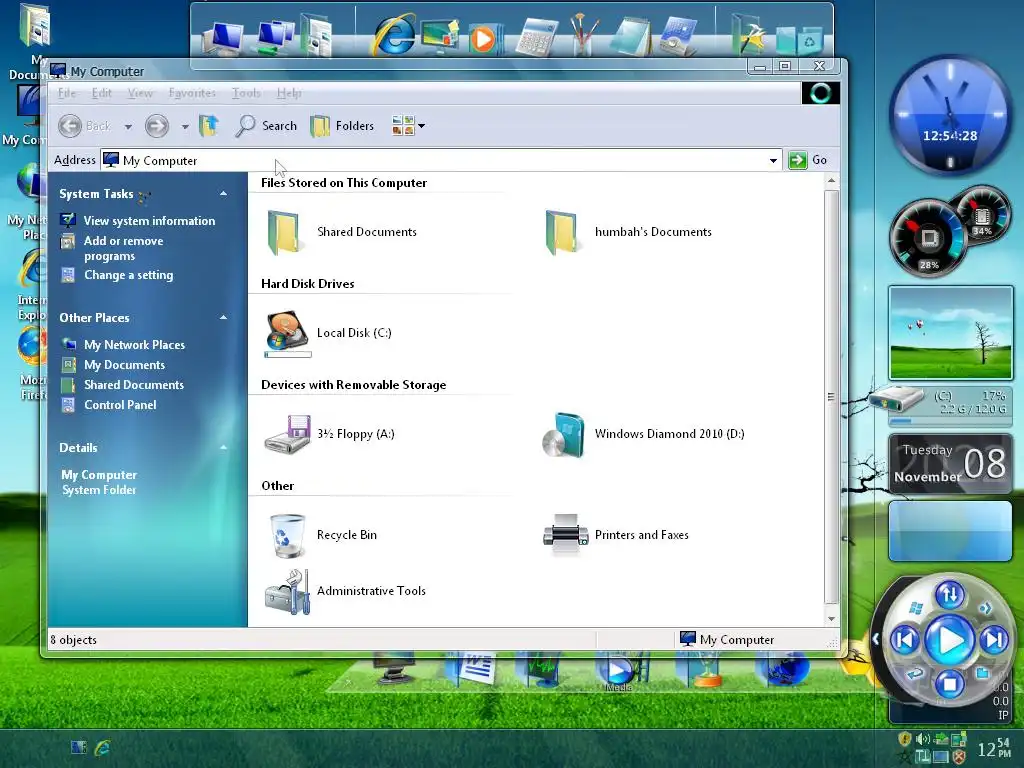This screenshot has width=1024, height=768.
Task: Collapse the Details panel
Action: 223,448
